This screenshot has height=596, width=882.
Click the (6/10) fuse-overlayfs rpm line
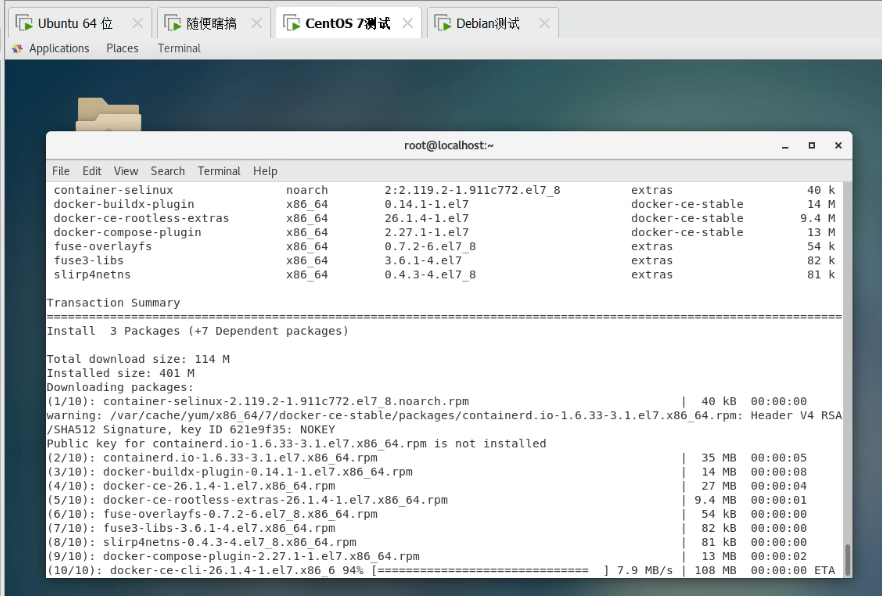click(x=427, y=514)
